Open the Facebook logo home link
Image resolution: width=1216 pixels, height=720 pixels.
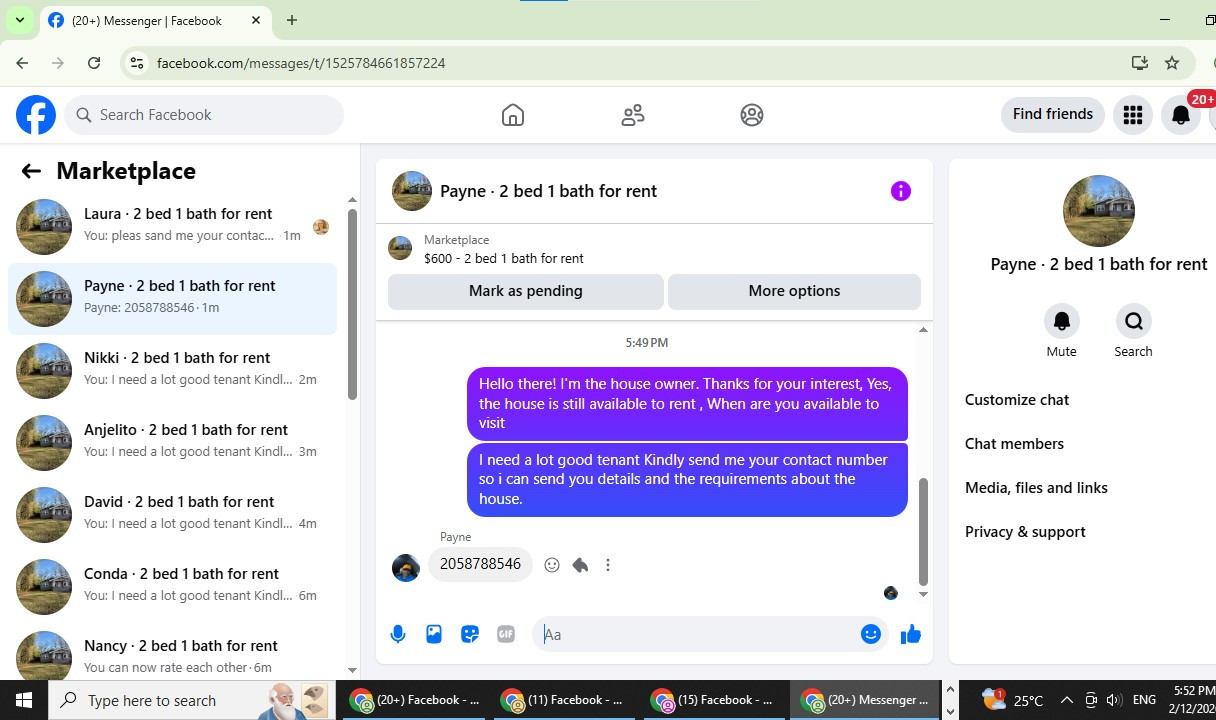pyautogui.click(x=36, y=115)
